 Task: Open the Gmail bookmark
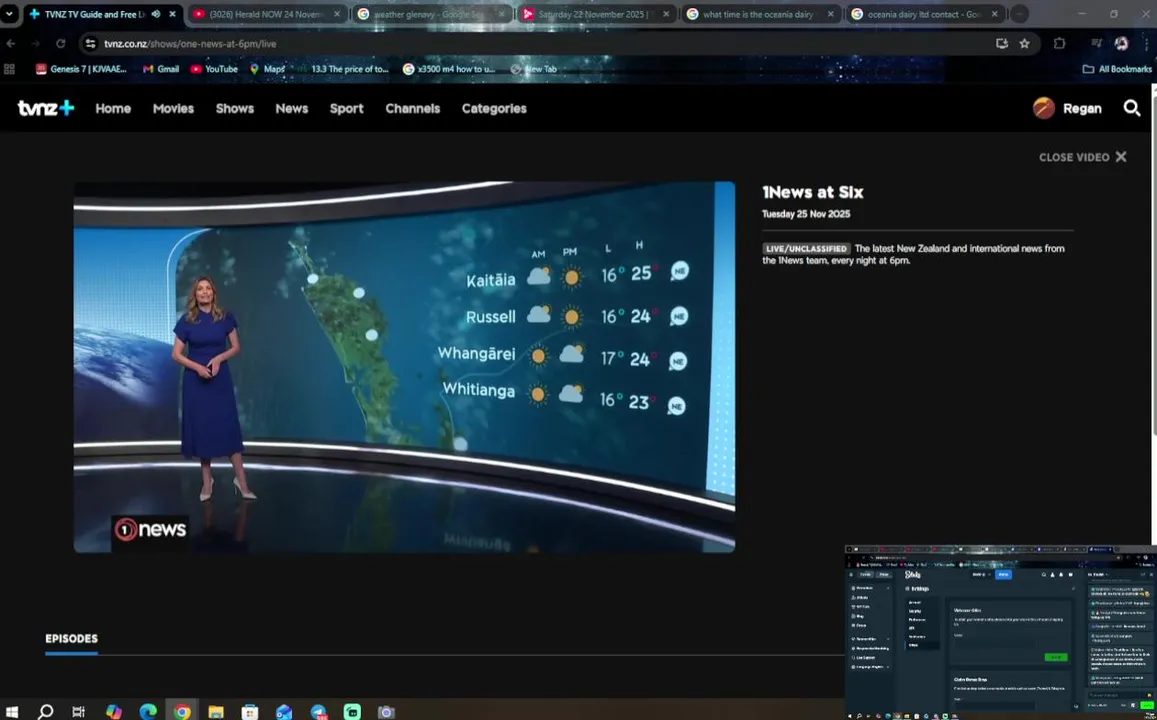(161, 69)
